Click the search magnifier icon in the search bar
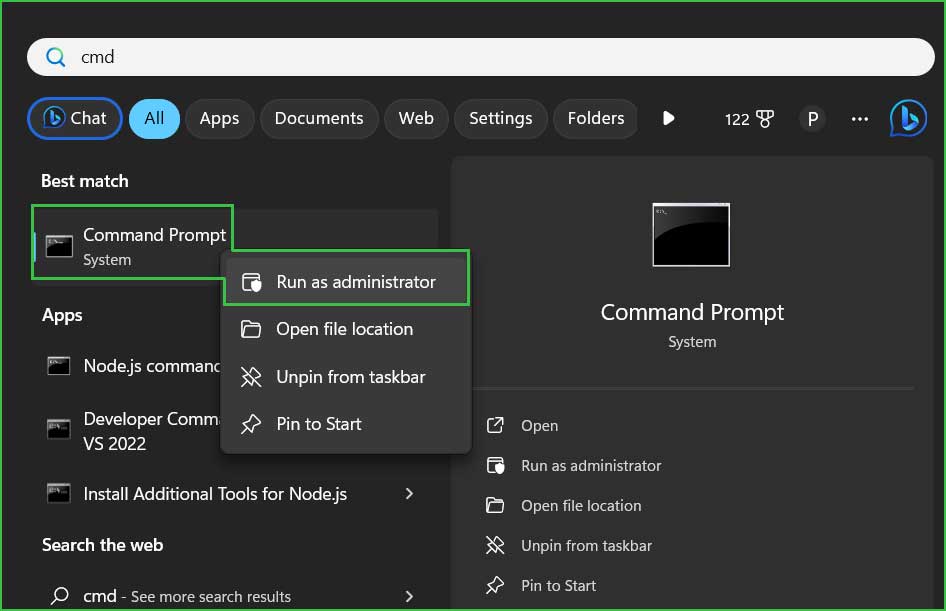The height and width of the screenshot is (611, 946). click(x=56, y=57)
